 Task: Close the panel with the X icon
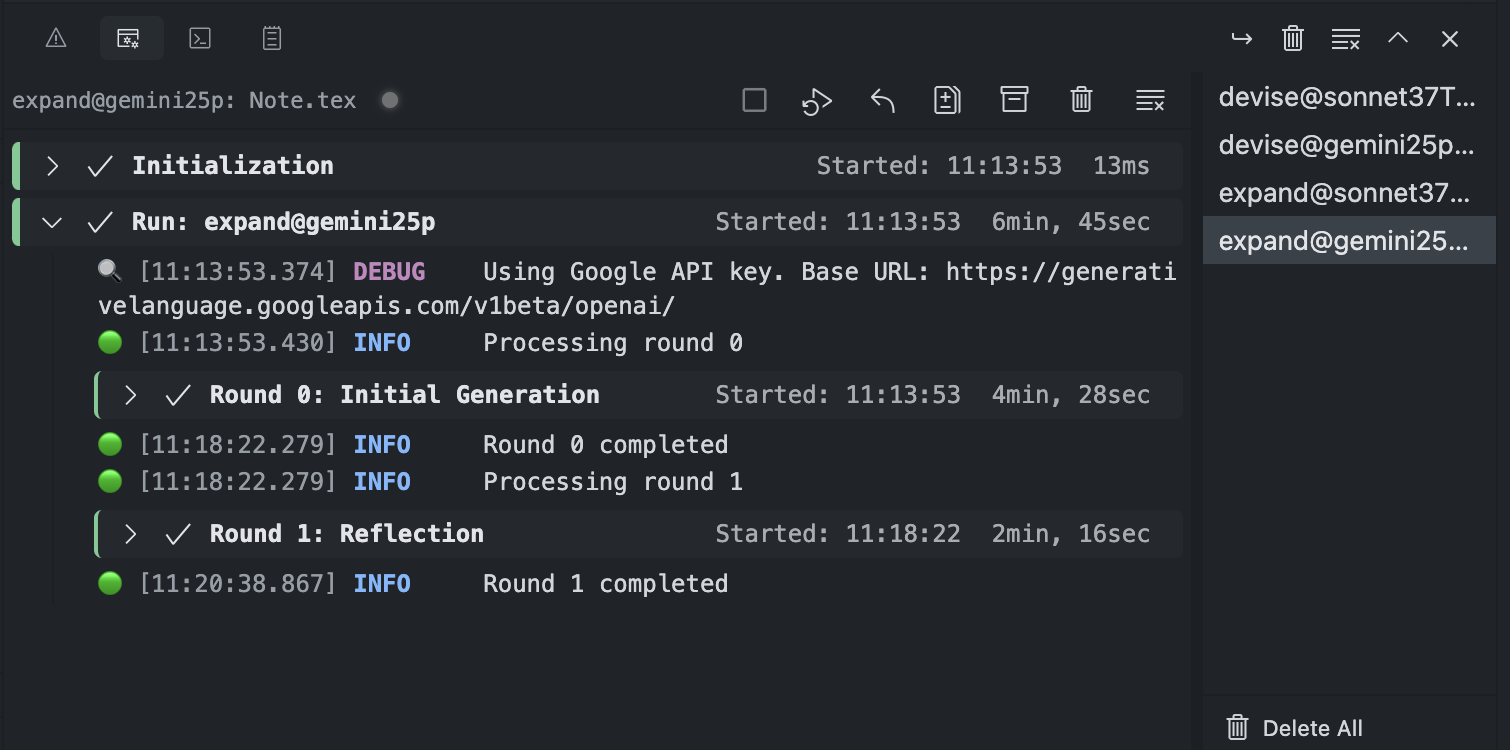tap(1450, 39)
